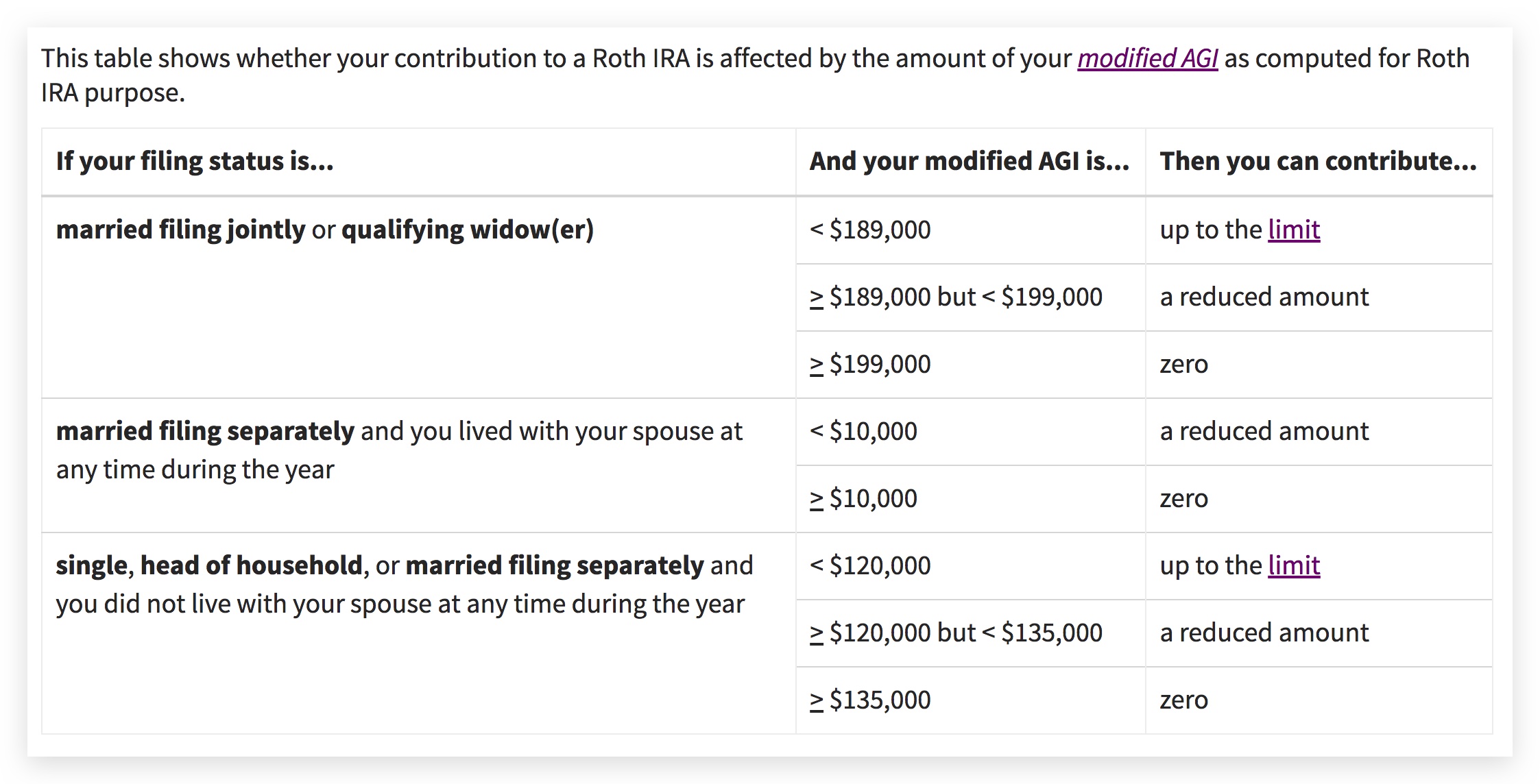Click 'a reduced amount' beside < $10,000
Viewport: 1540px width, 784px height.
click(1264, 431)
